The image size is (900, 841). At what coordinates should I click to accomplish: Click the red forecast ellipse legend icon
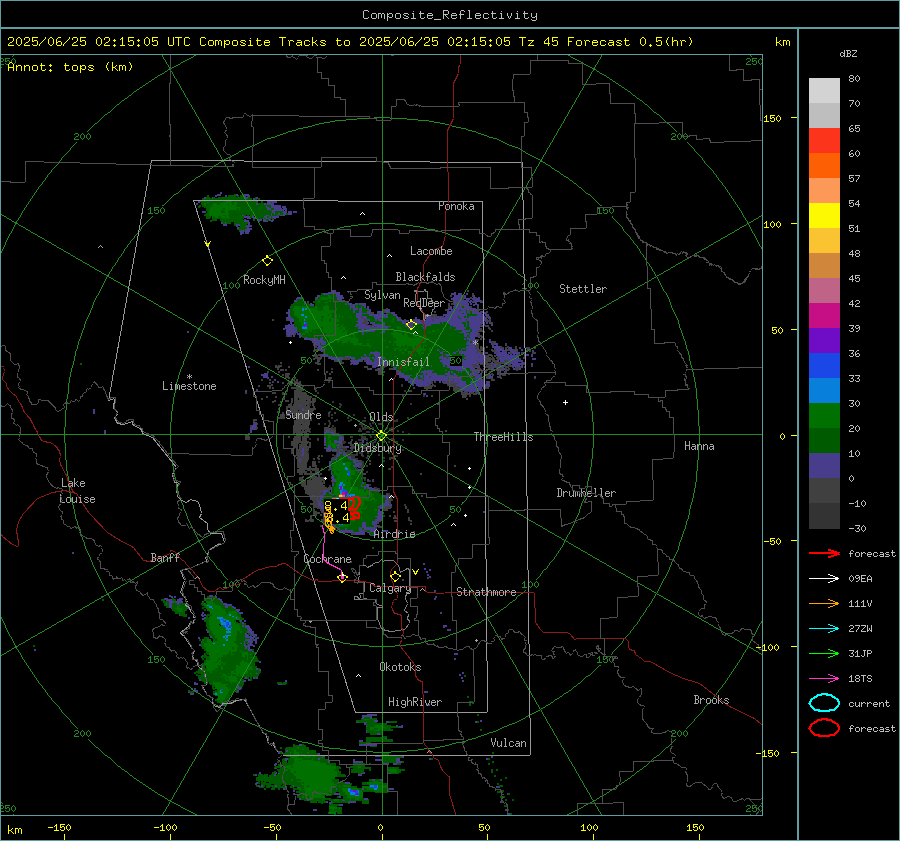(824, 728)
